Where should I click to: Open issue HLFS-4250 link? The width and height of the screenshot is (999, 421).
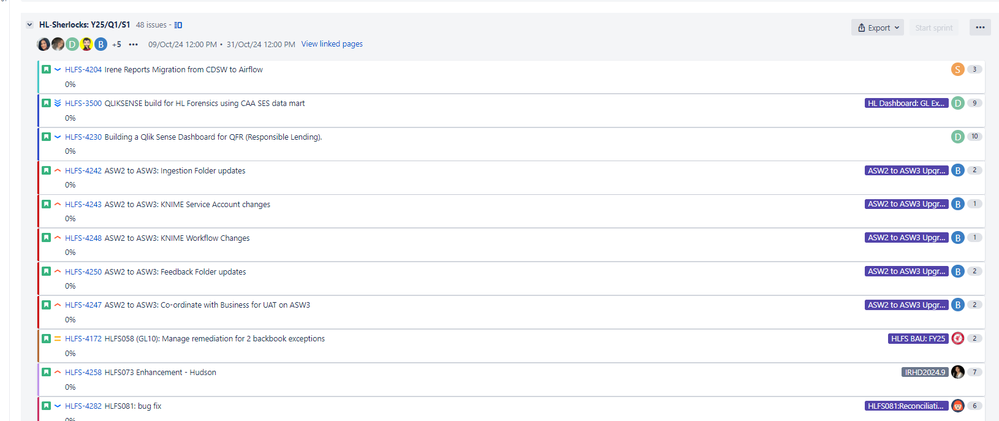[83, 271]
